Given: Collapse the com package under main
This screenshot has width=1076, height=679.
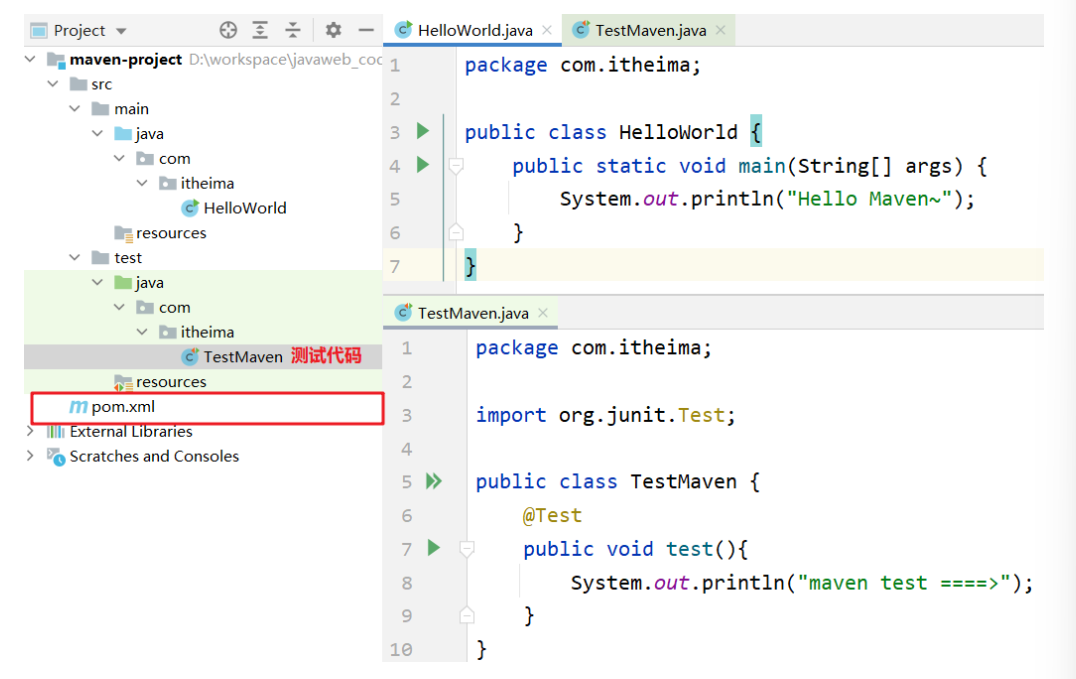Looking at the screenshot, I should point(119,159).
